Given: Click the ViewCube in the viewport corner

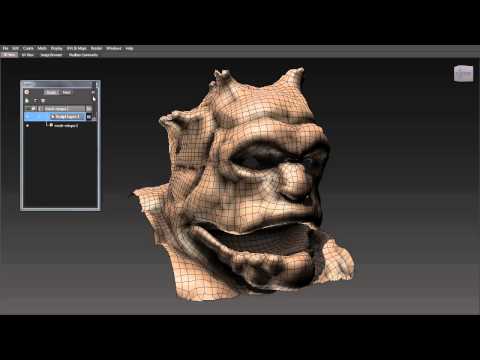Looking at the screenshot, I should 463,74.
